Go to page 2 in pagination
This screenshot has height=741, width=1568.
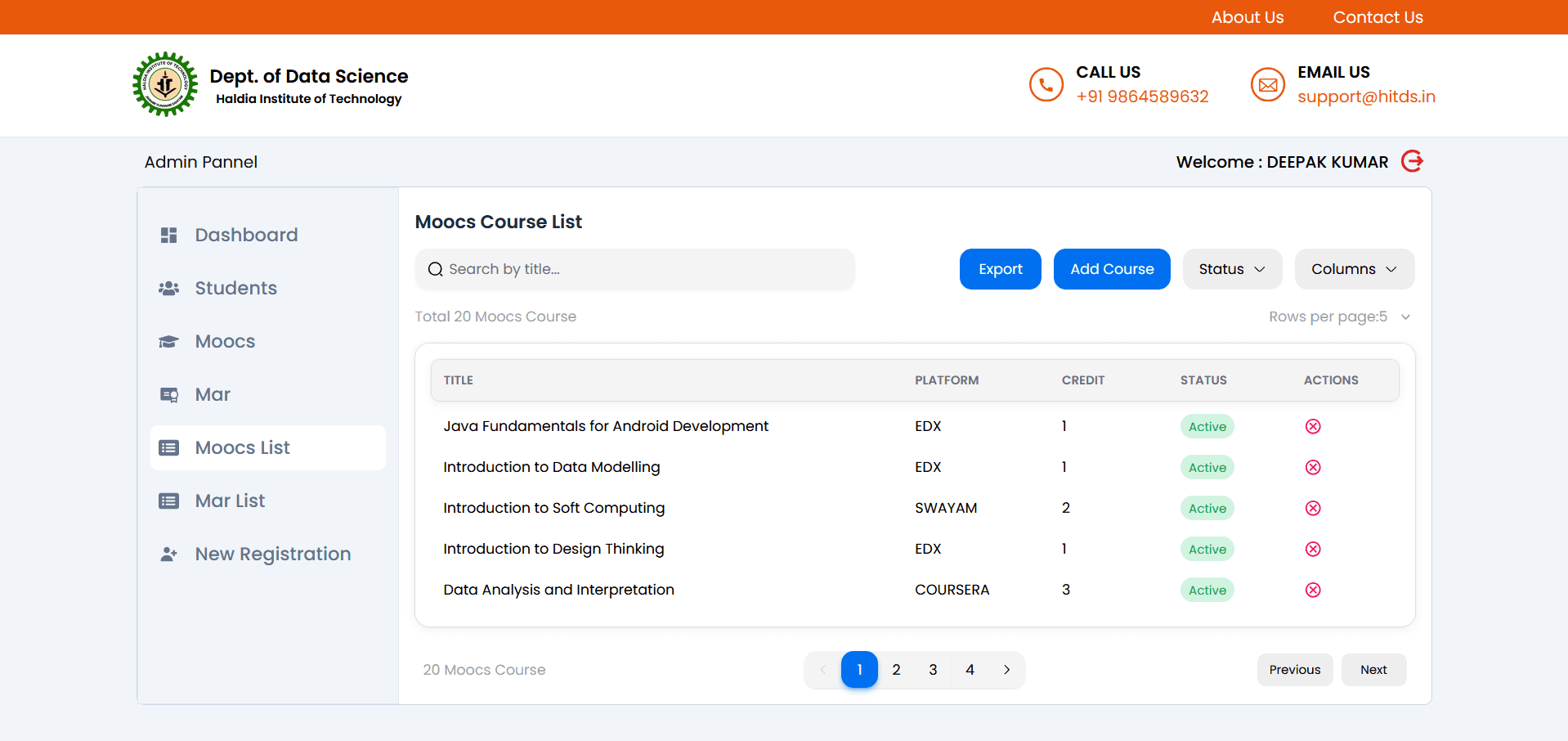[x=896, y=670]
